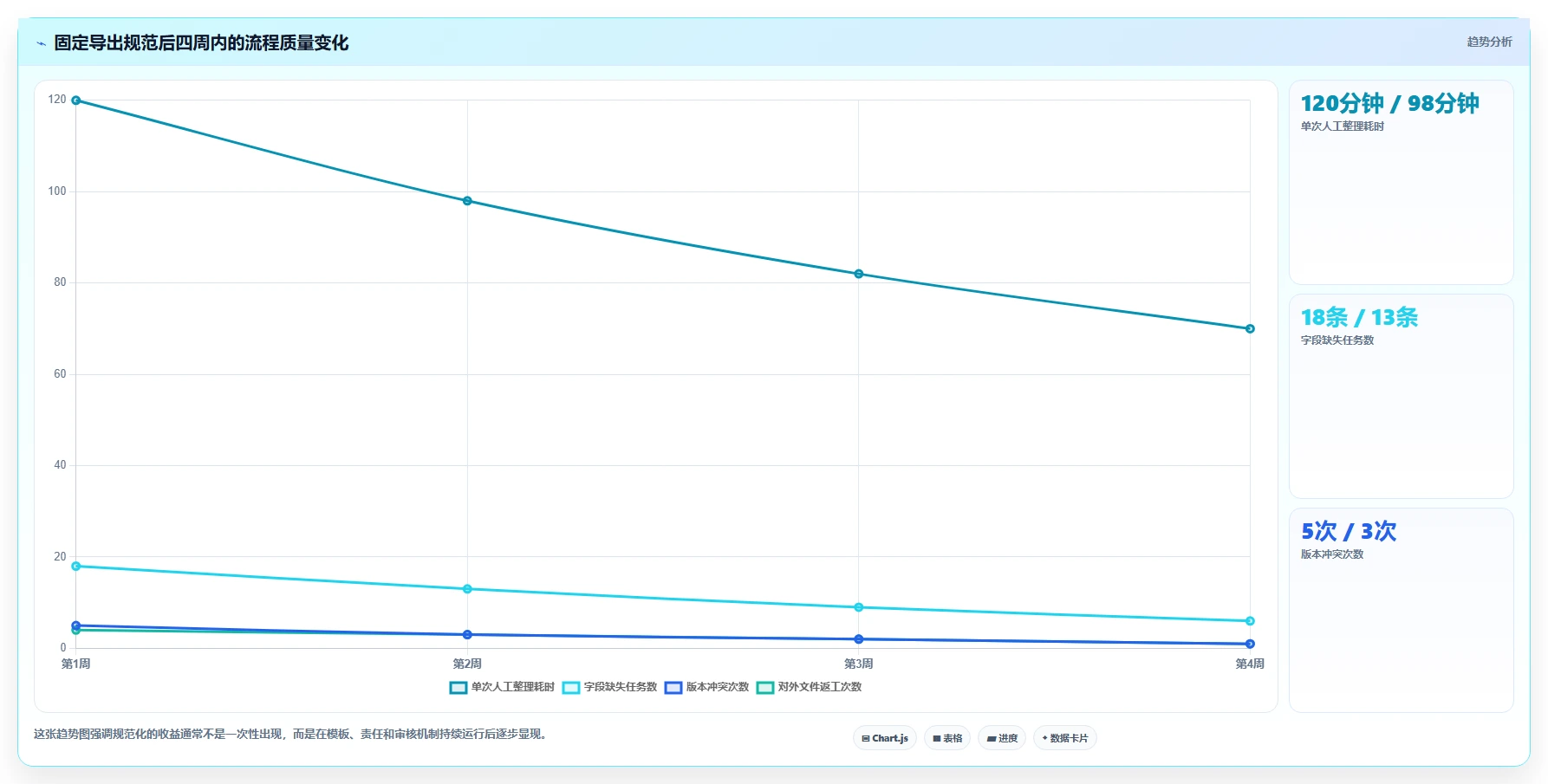
Task: Click the Chart.js tag pill
Action: 885,738
